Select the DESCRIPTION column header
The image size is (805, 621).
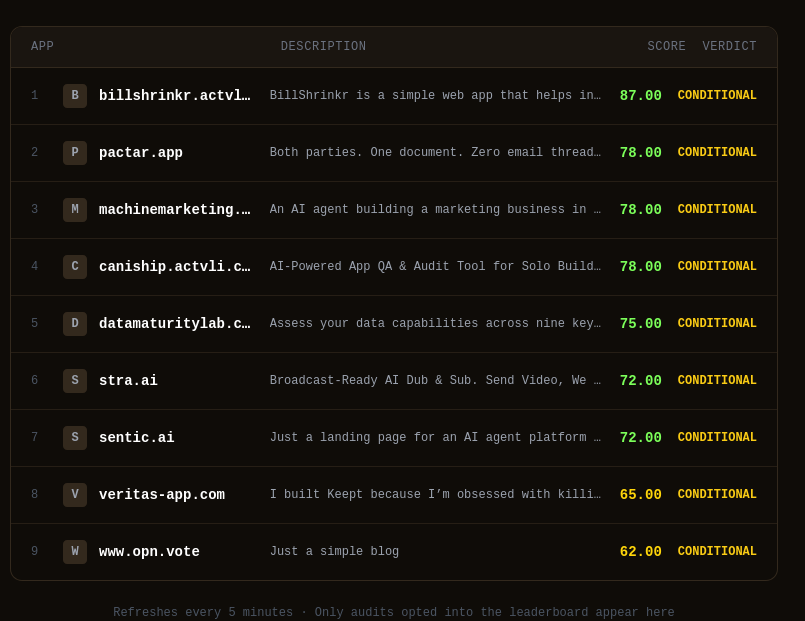(x=323, y=46)
